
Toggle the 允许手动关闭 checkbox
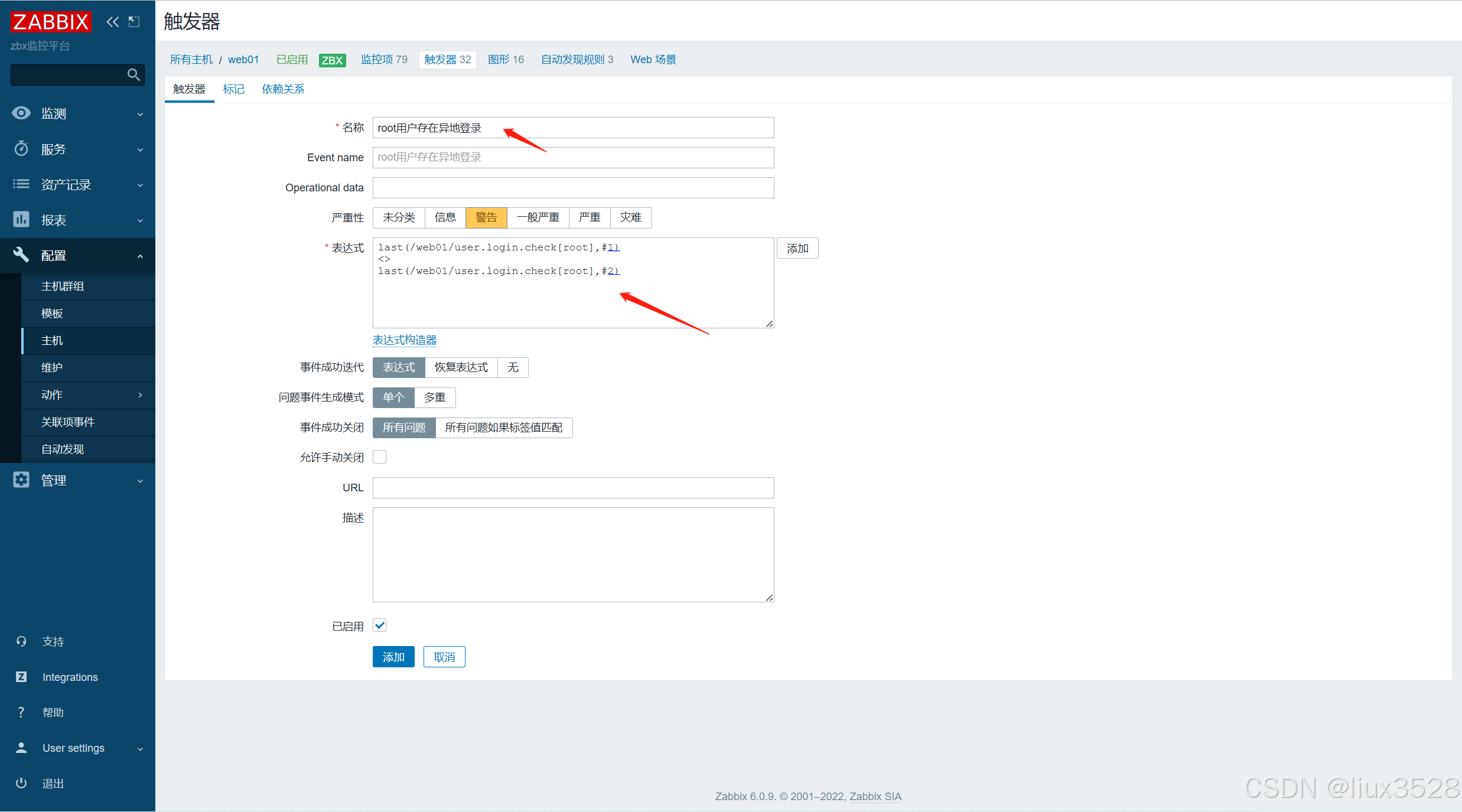(x=380, y=456)
